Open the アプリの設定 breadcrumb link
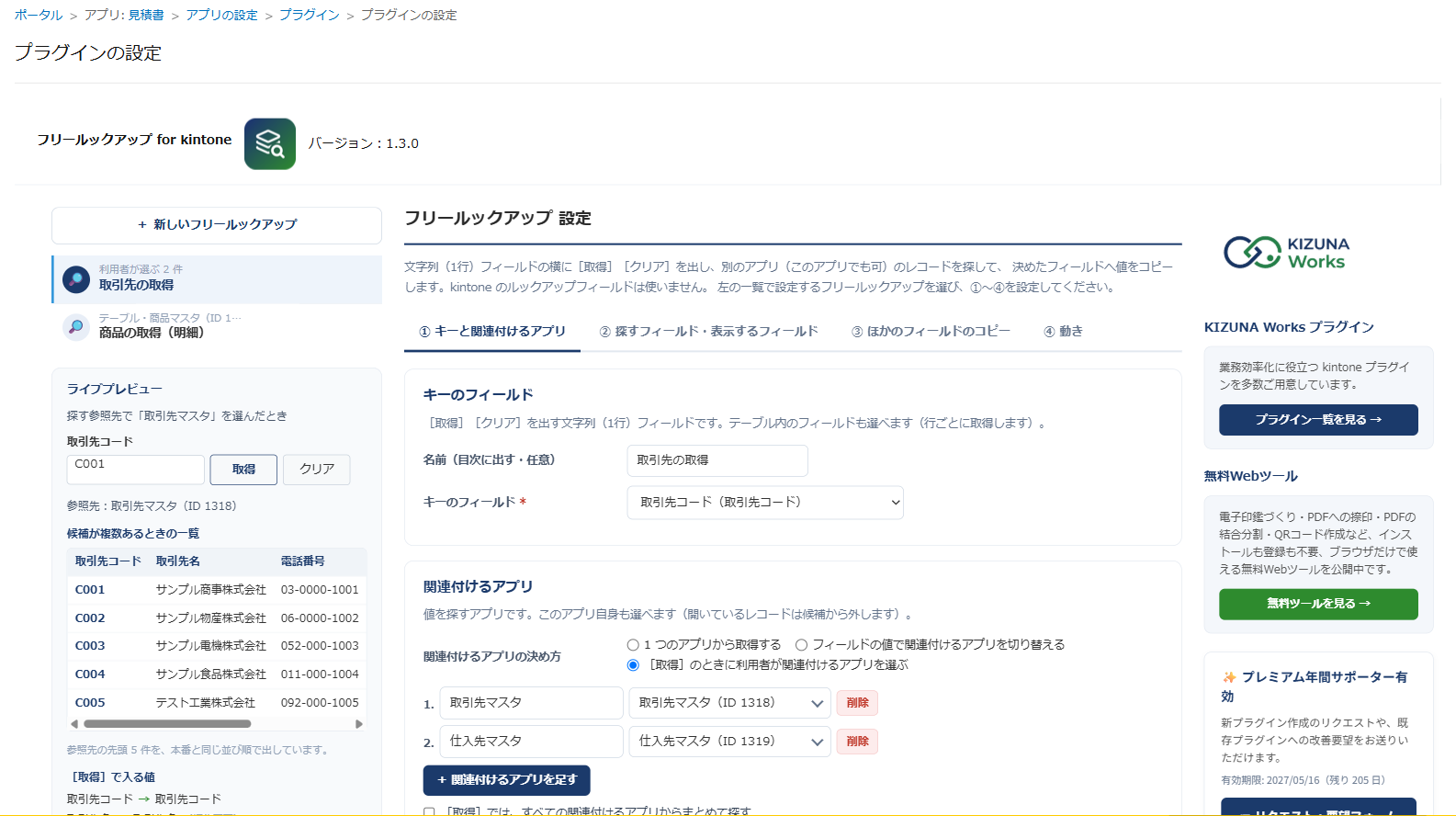Image resolution: width=1456 pixels, height=816 pixels. point(221,15)
